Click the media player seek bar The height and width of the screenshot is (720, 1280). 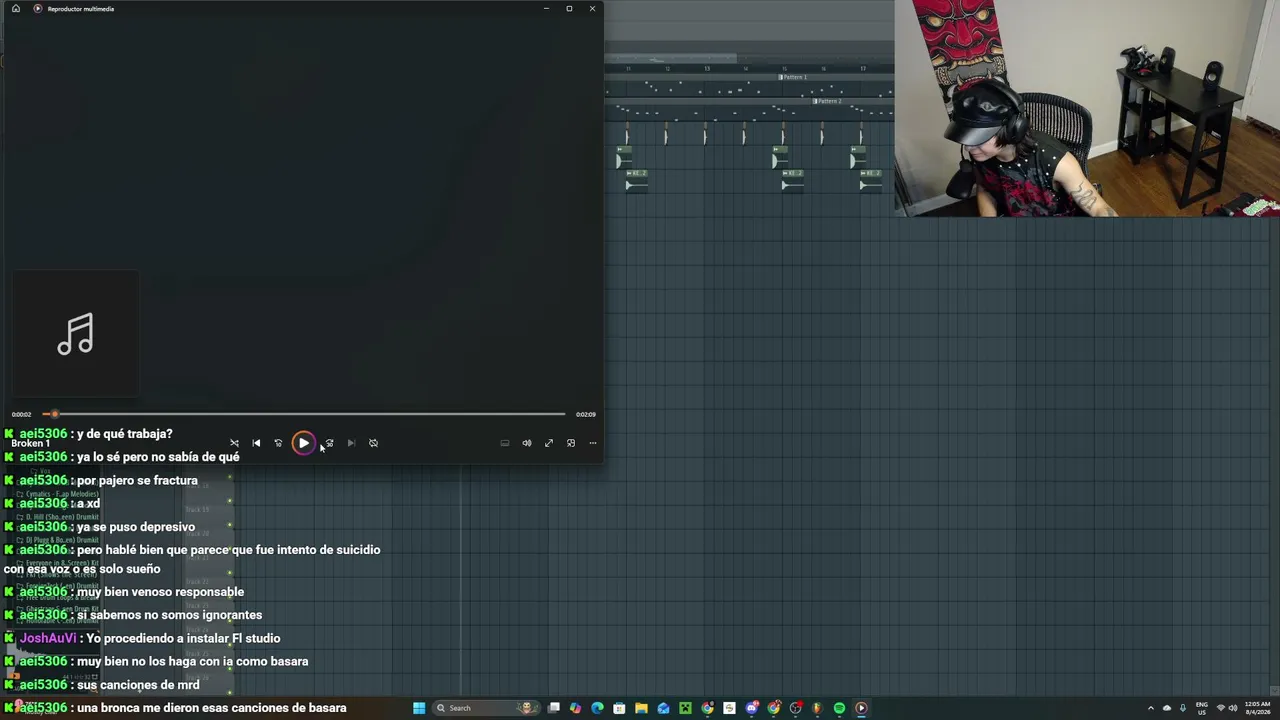click(x=304, y=414)
